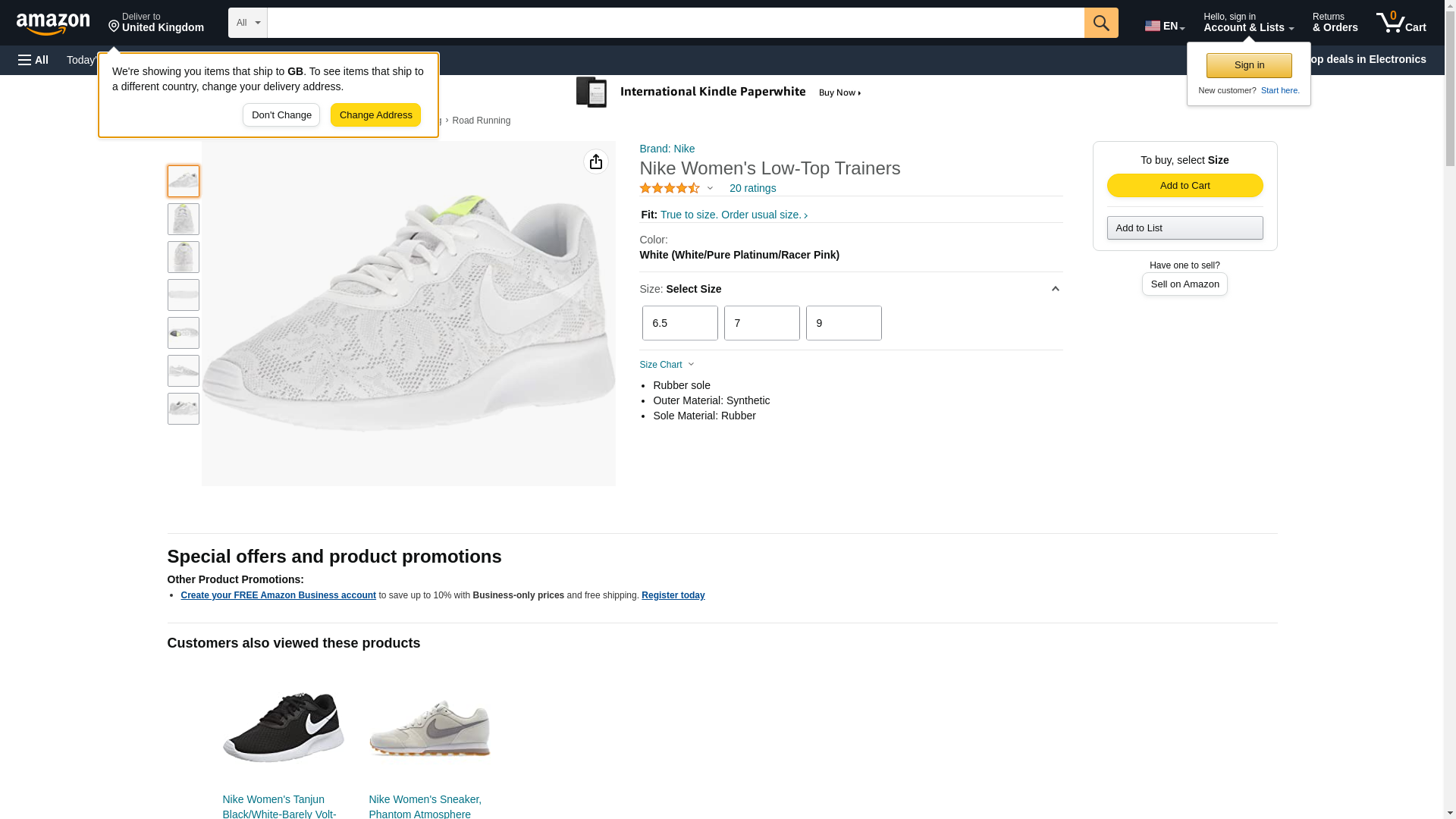
Task: Open the 20 ratings link
Action: (752, 188)
